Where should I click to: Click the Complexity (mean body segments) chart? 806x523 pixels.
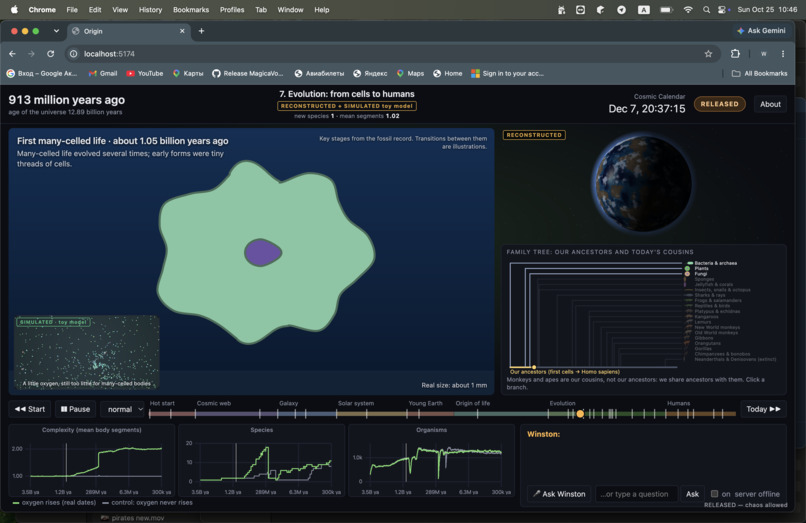pos(91,461)
